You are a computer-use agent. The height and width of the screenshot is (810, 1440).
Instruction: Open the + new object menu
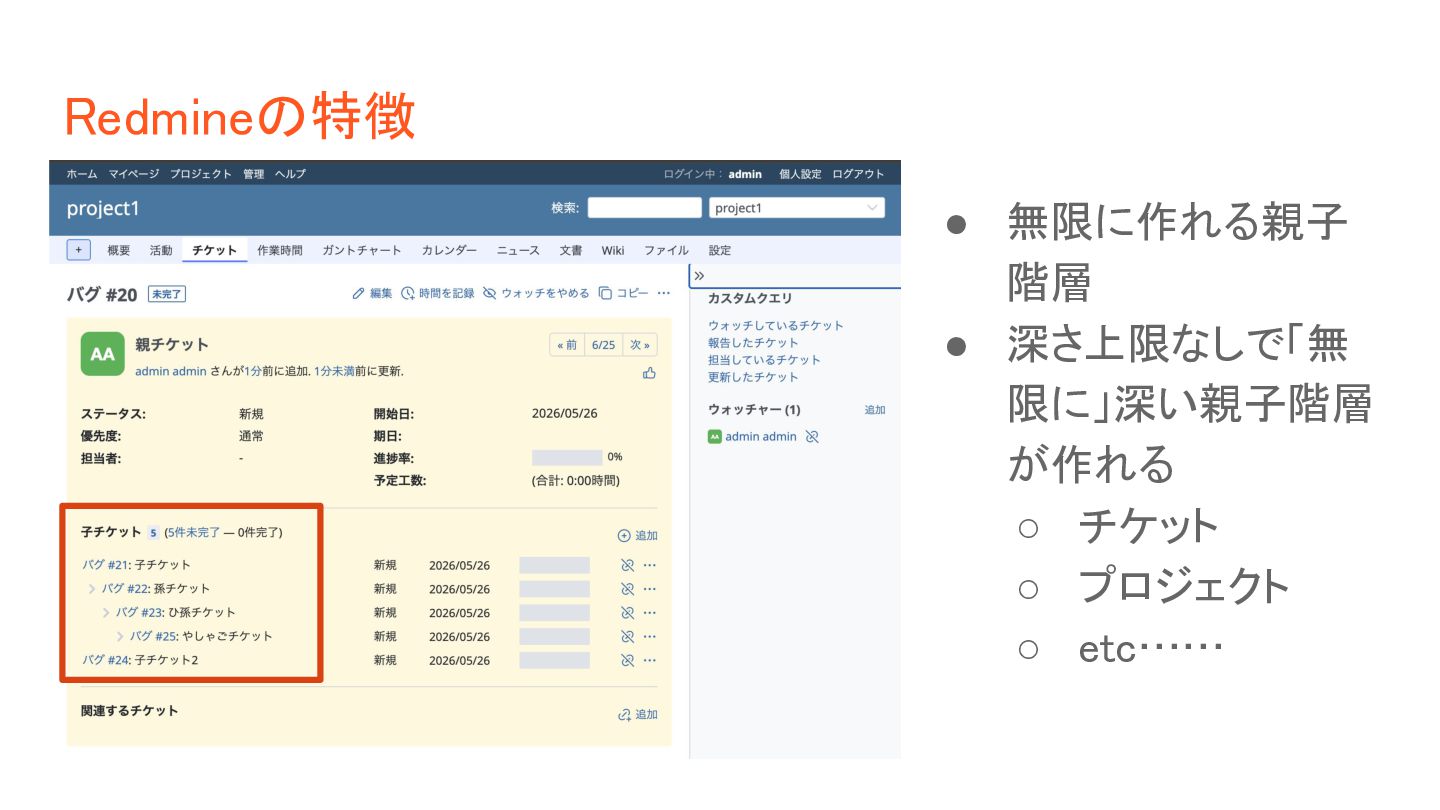point(79,250)
